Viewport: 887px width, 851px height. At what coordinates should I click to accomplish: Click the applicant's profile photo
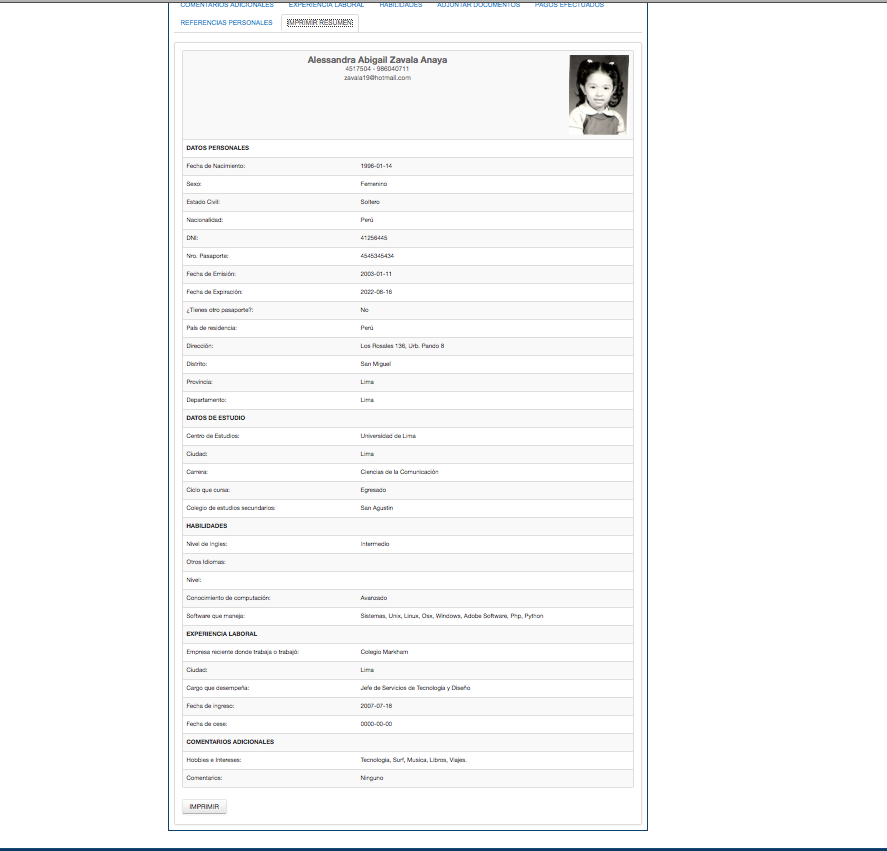[x=598, y=94]
